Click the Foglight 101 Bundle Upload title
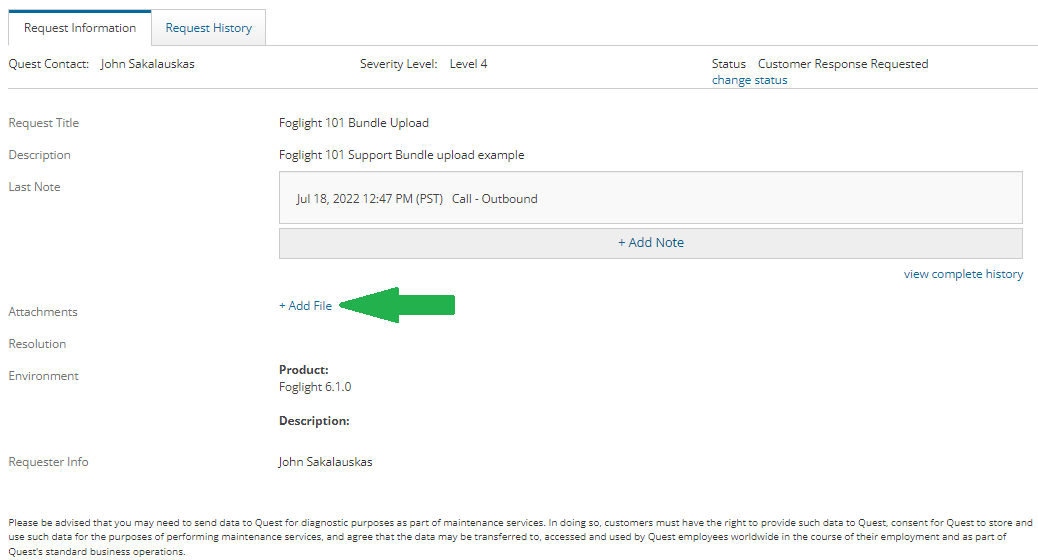Screen dimensions: 1038x560 pos(353,123)
